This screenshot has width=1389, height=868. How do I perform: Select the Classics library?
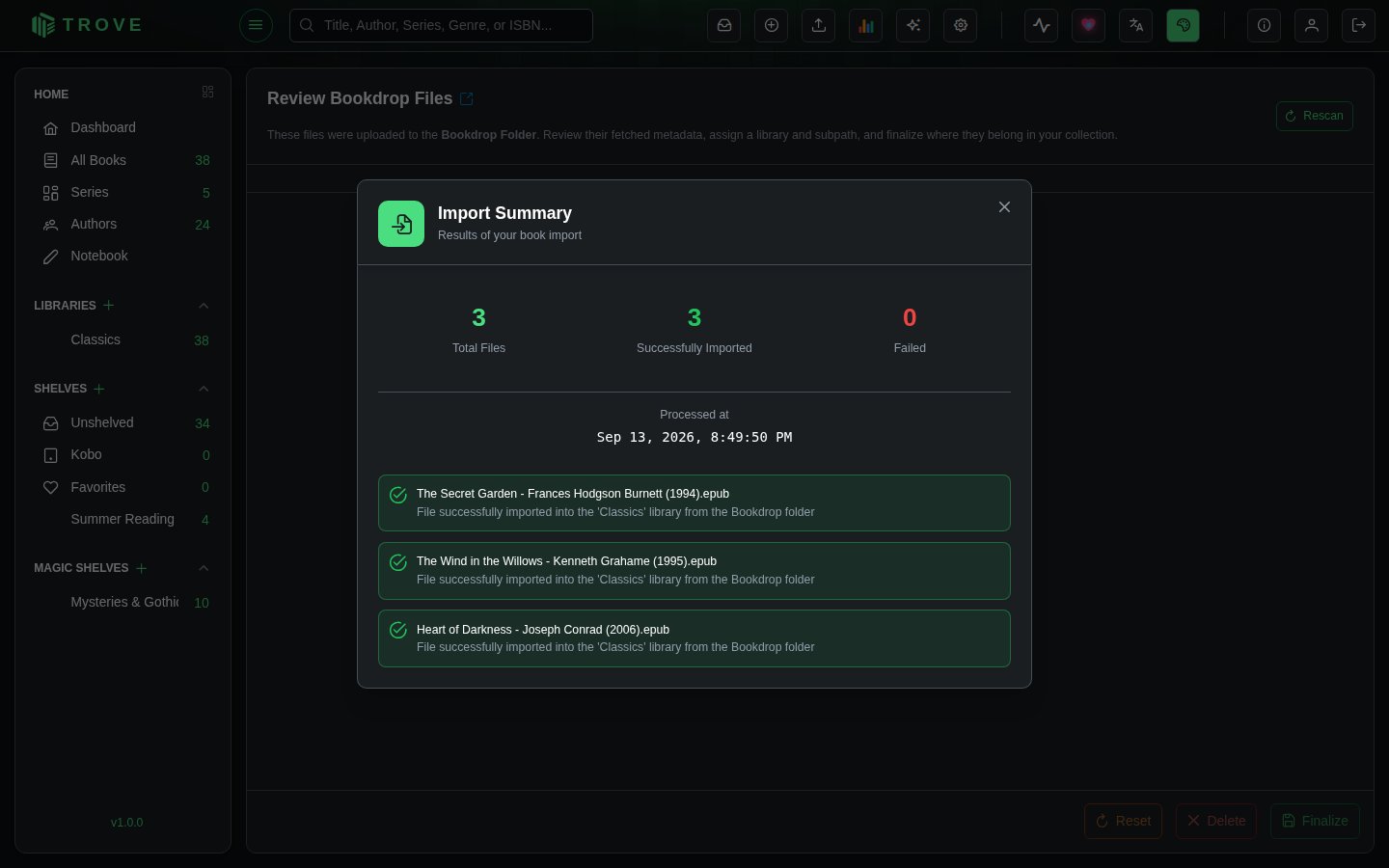click(x=123, y=339)
